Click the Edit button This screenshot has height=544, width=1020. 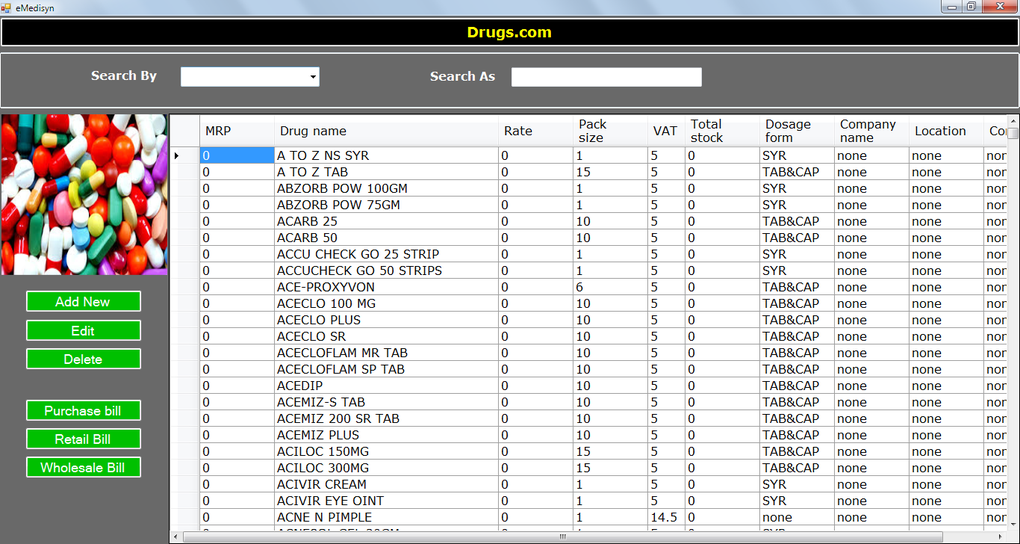pos(83,331)
